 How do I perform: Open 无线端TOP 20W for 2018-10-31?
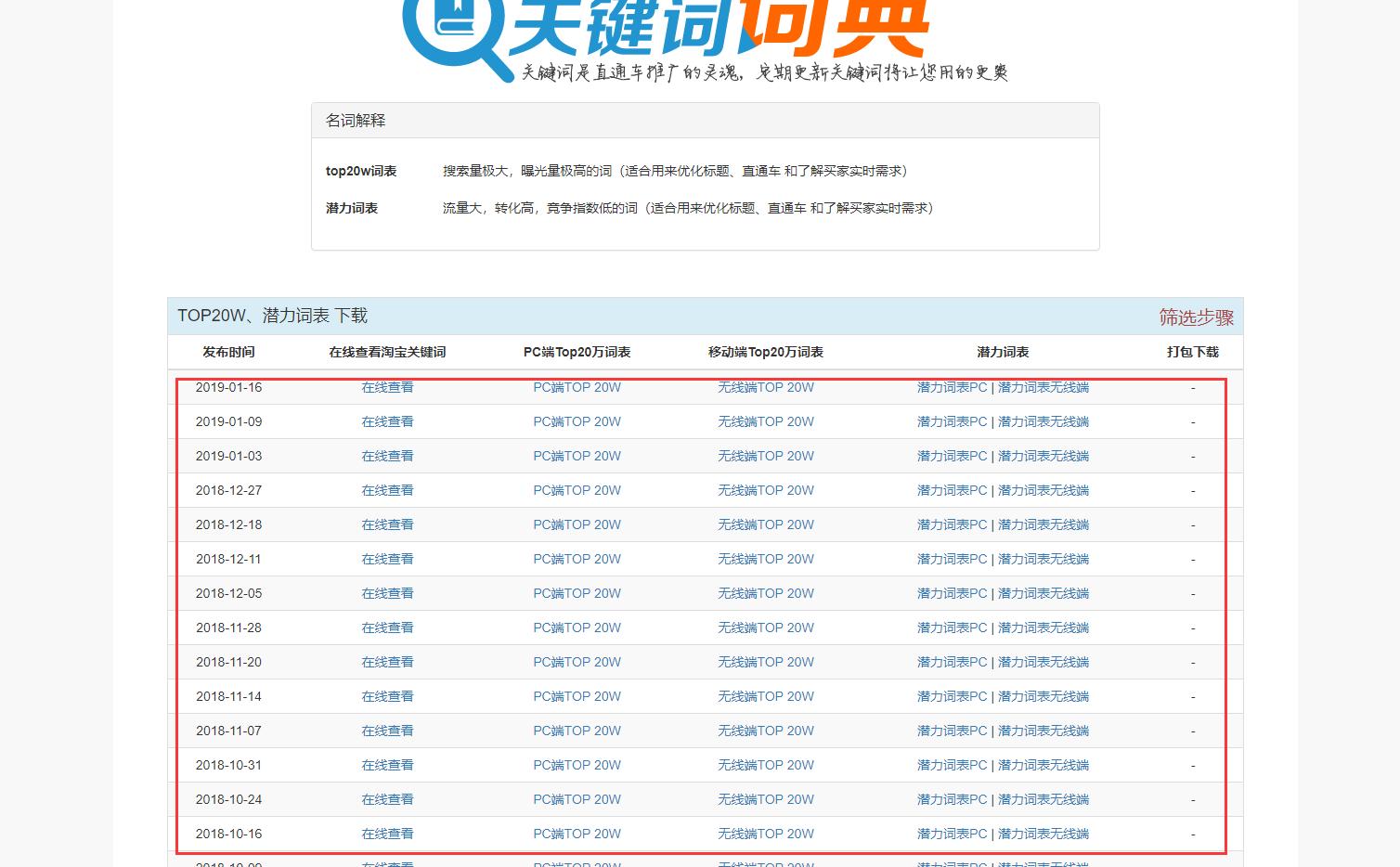pos(765,765)
